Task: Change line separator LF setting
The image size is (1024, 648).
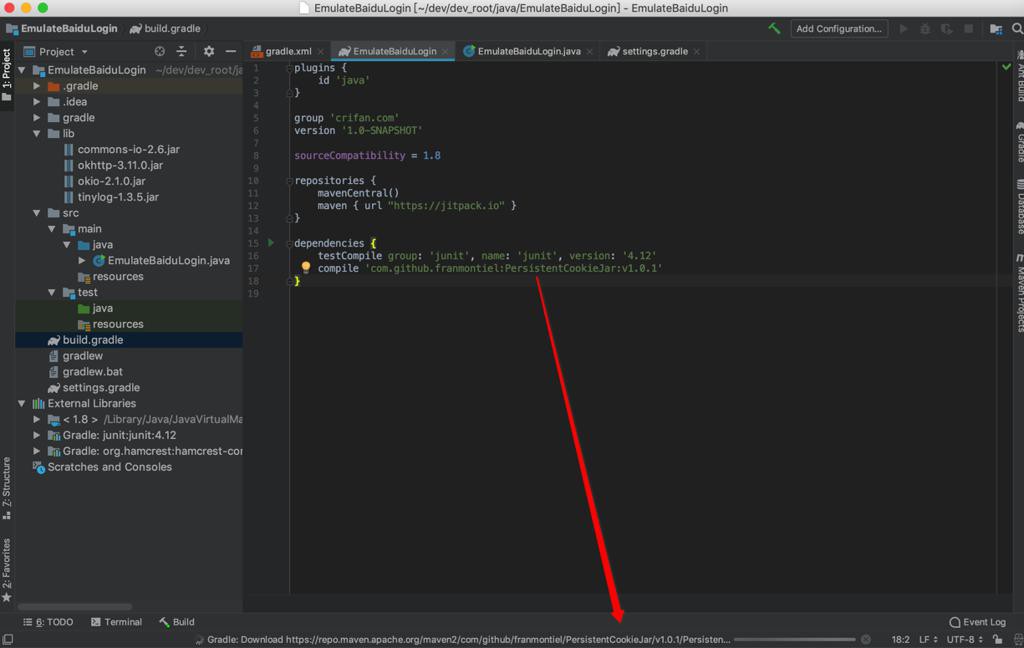Action: 928,640
